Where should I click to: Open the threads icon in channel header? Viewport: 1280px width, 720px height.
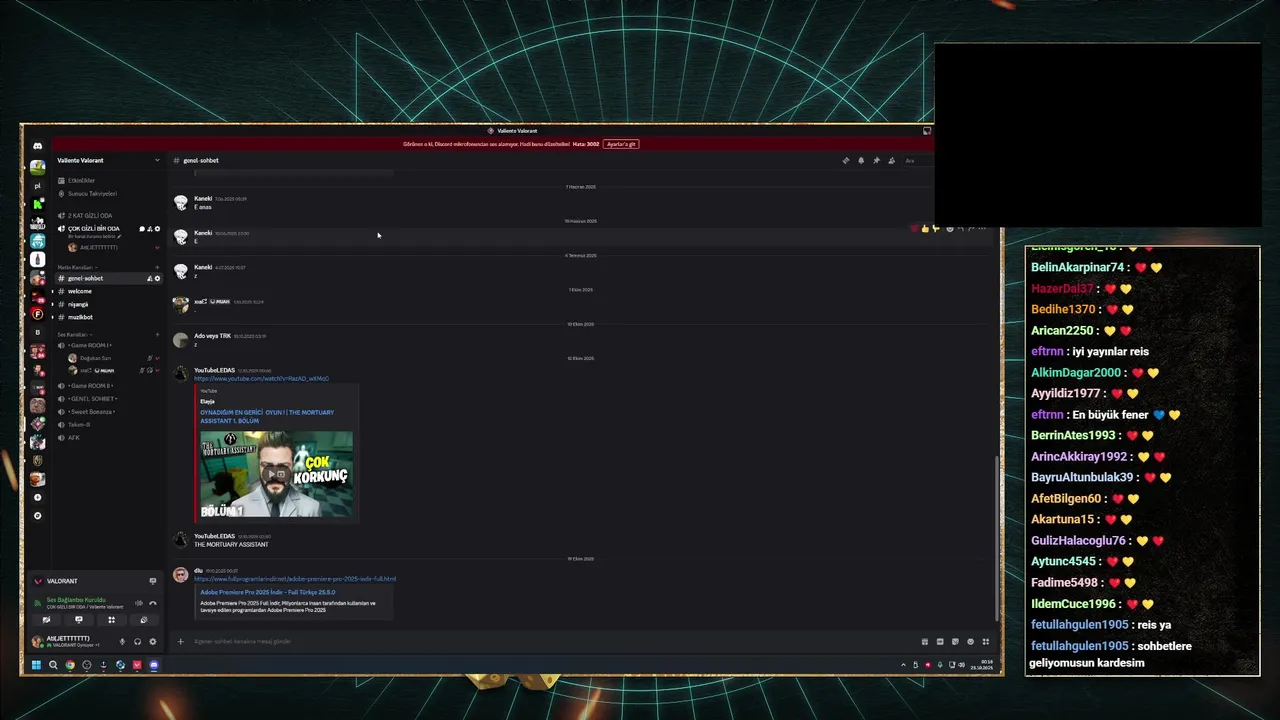(845, 160)
